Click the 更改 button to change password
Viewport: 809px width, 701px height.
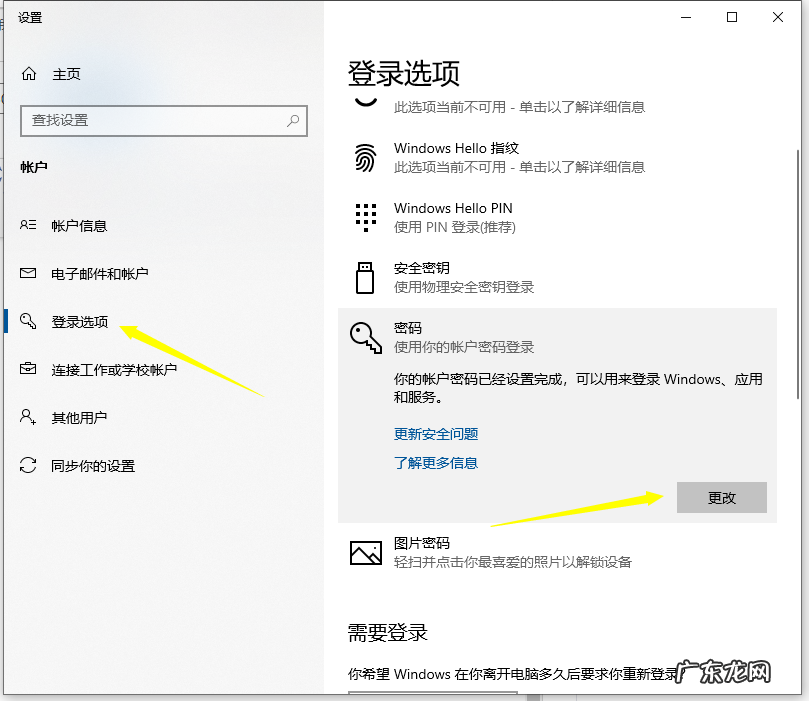click(721, 497)
